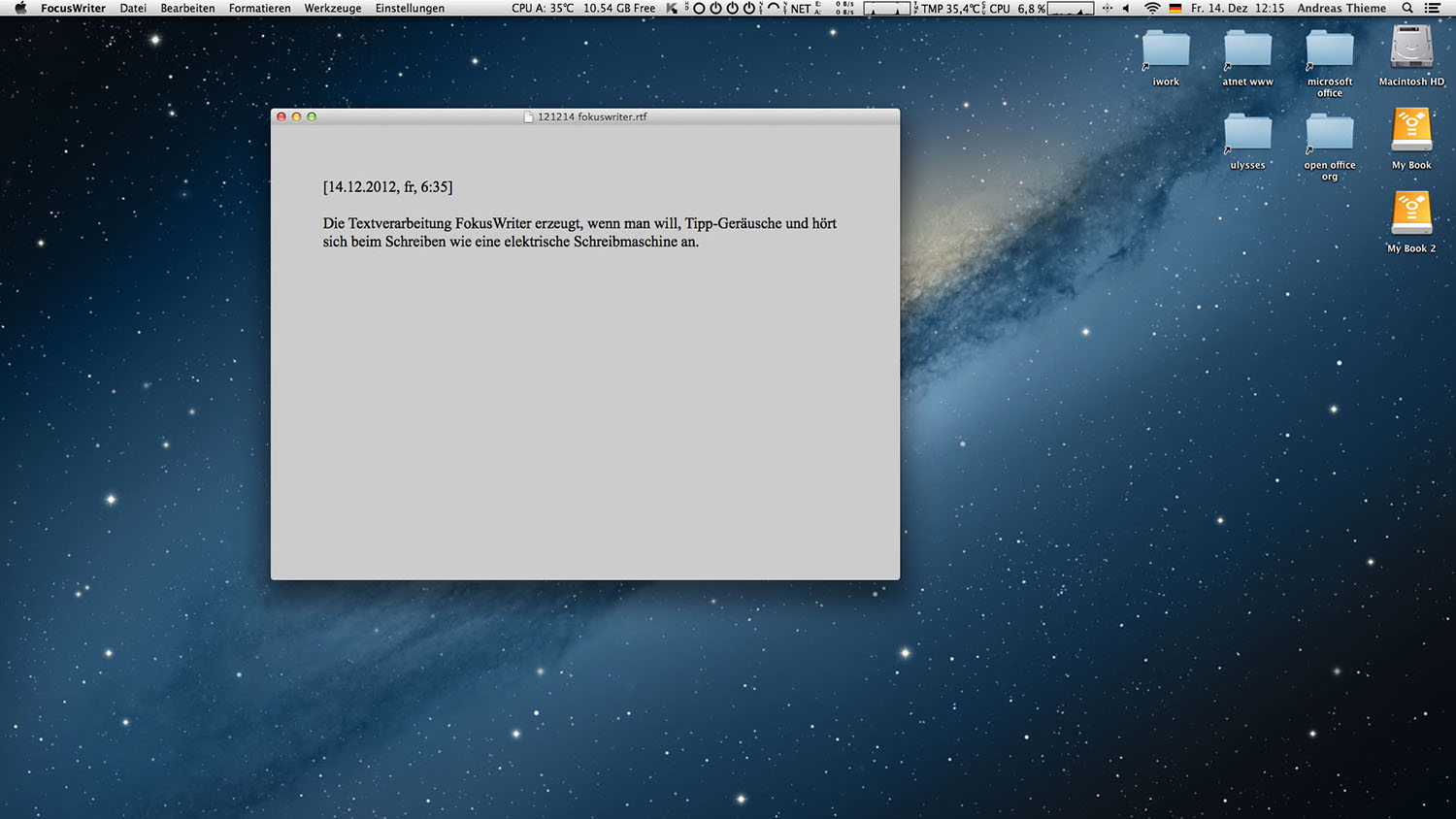This screenshot has height=819, width=1456.
Task: Click the window title 121214 fokuswriter.rtf
Action: tap(592, 116)
